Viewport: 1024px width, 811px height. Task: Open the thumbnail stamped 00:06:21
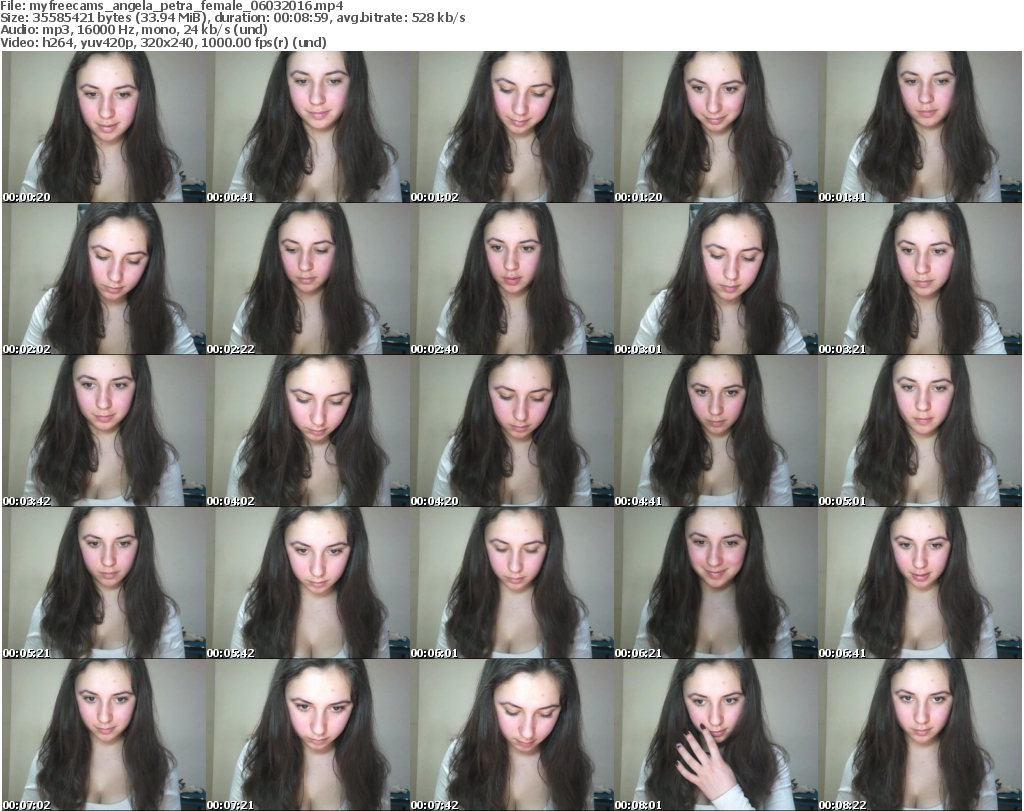(x=716, y=583)
